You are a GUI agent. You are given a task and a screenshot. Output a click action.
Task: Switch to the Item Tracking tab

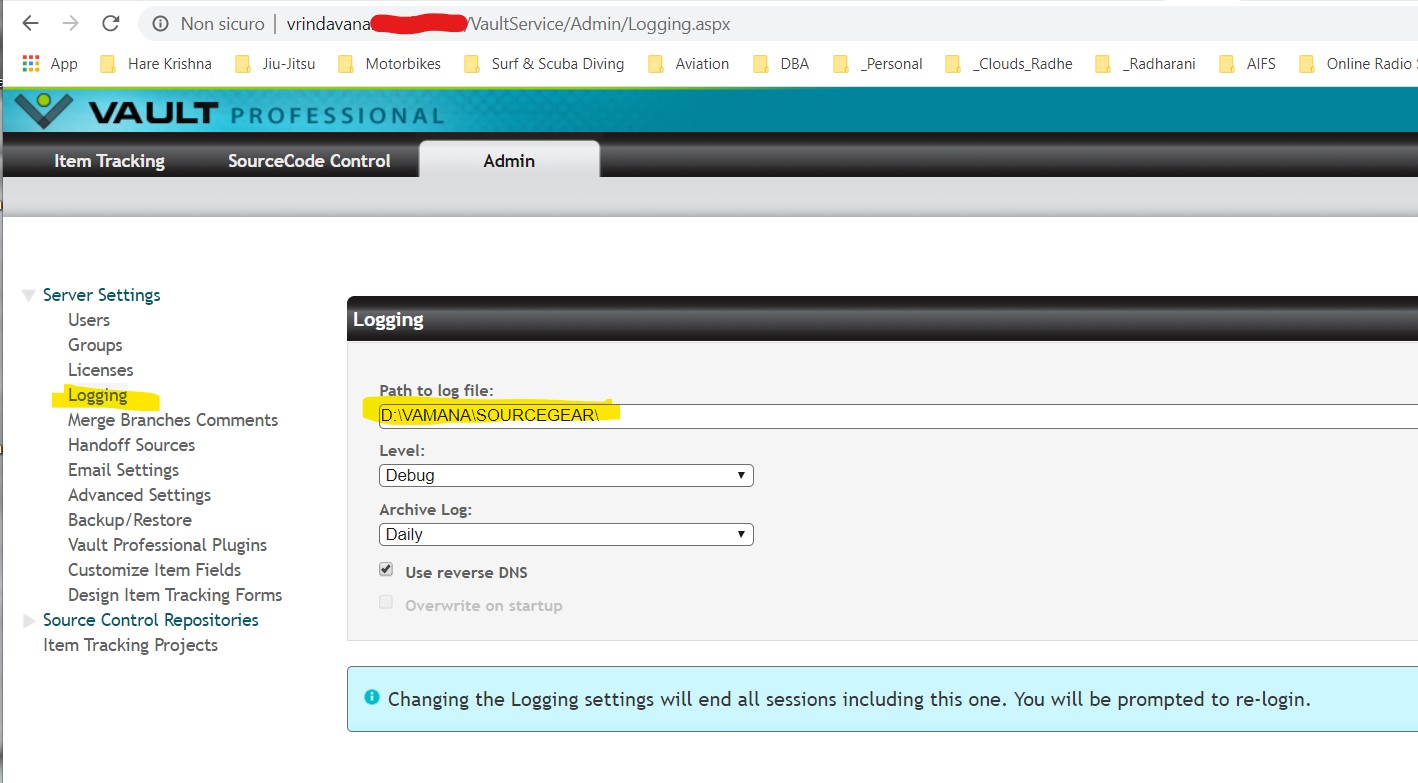click(x=109, y=161)
